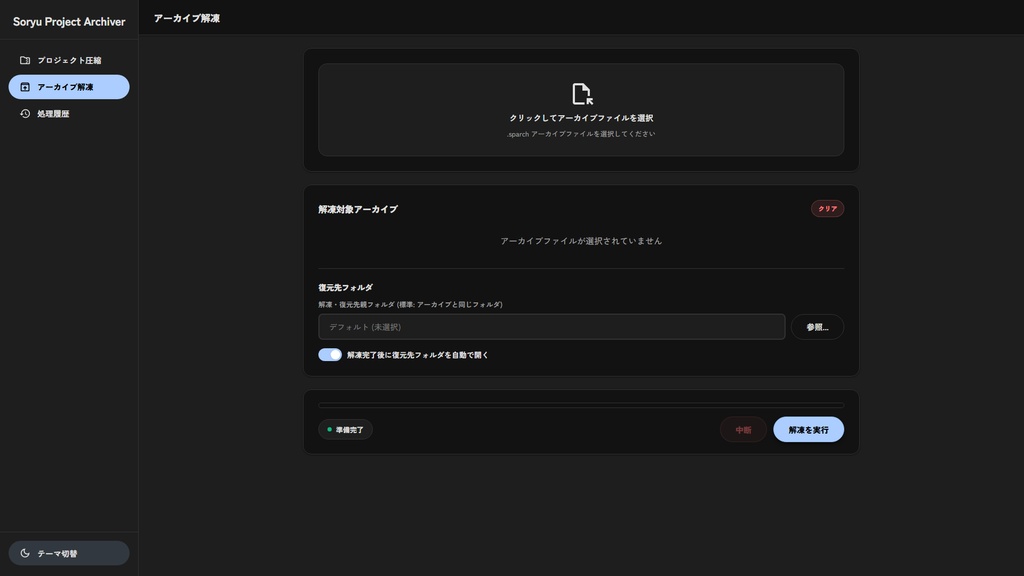1024x576 pixels.
Task: Open the プロジェクト圧縮 sidebar item
Action: click(69, 60)
